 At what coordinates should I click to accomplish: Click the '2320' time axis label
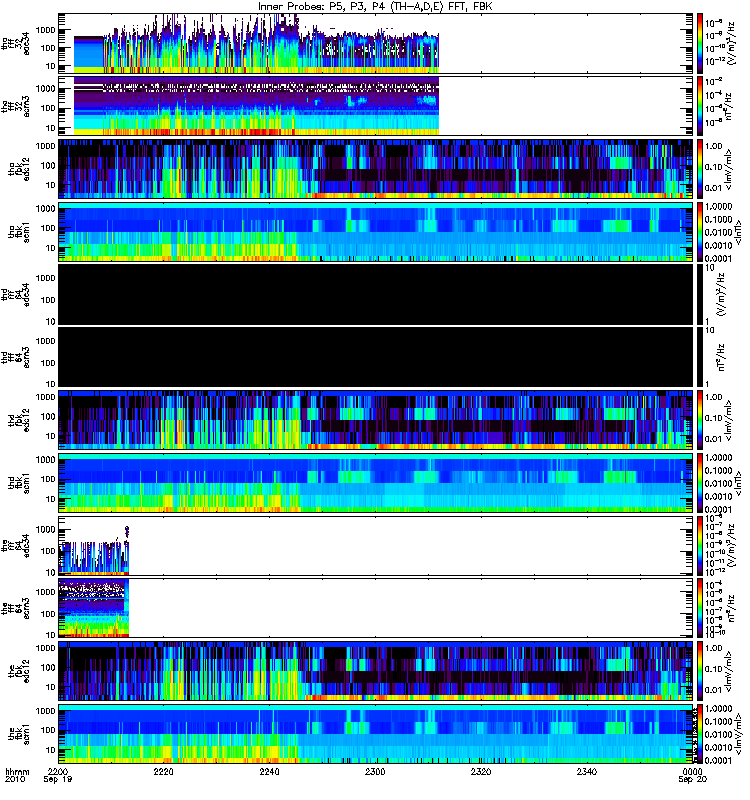pyautogui.click(x=481, y=771)
